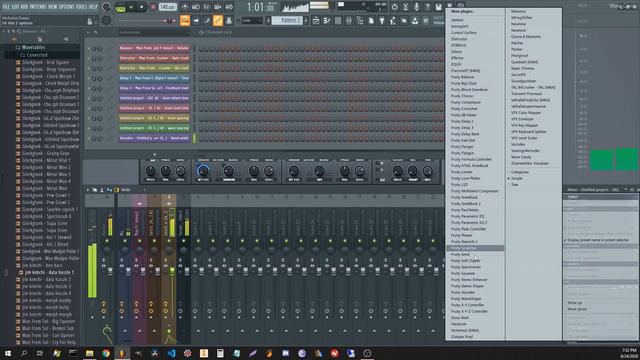Click the taskbar search icon
The image size is (640, 360).
[x=24, y=353]
